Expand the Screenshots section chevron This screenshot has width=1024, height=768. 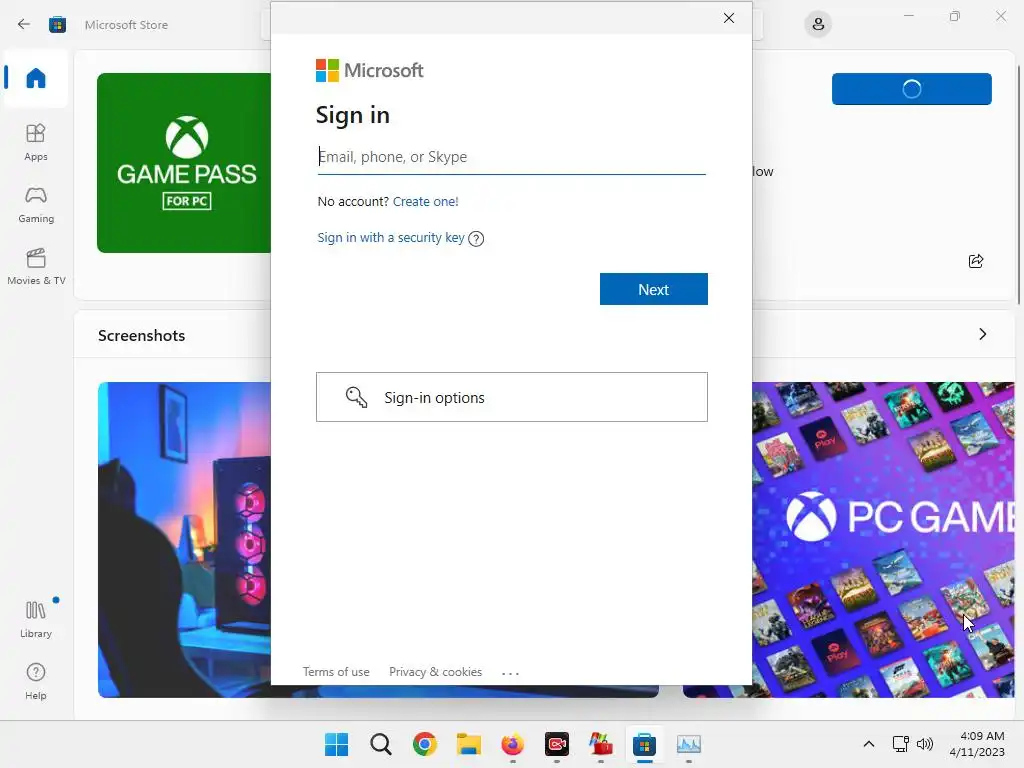[983, 334]
